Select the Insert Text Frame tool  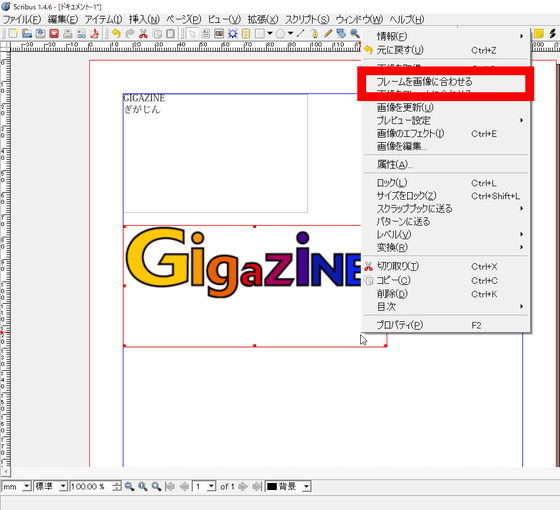(x=205, y=34)
